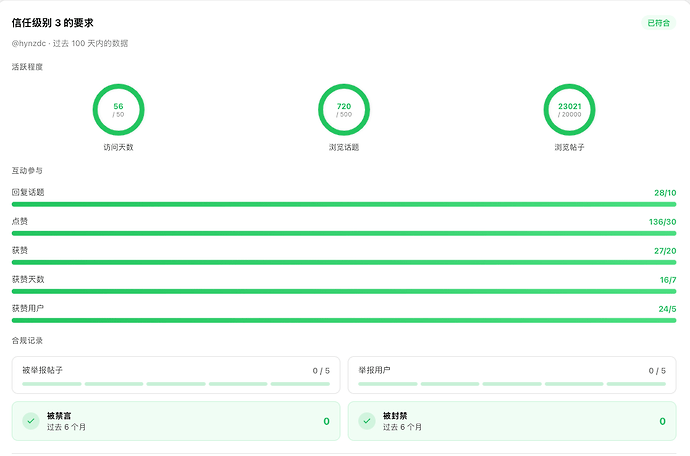Click 过去 6 个月 under 被禁言
This screenshot has height=456, width=690.
point(66,427)
